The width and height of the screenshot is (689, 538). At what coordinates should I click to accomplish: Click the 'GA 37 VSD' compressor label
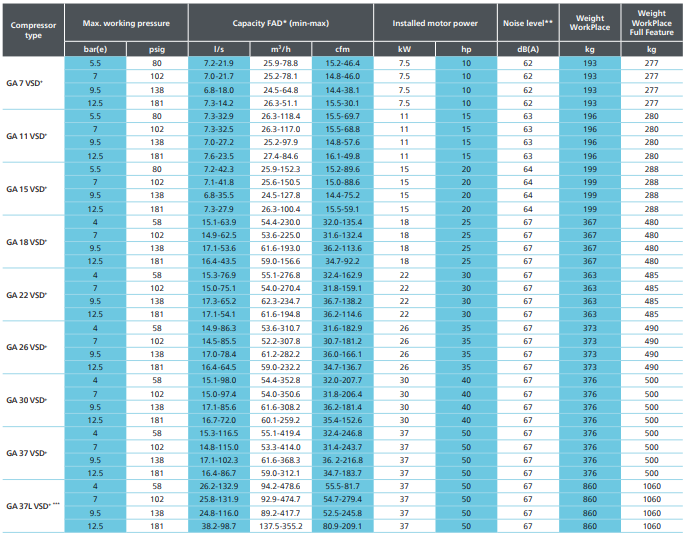click(x=26, y=453)
